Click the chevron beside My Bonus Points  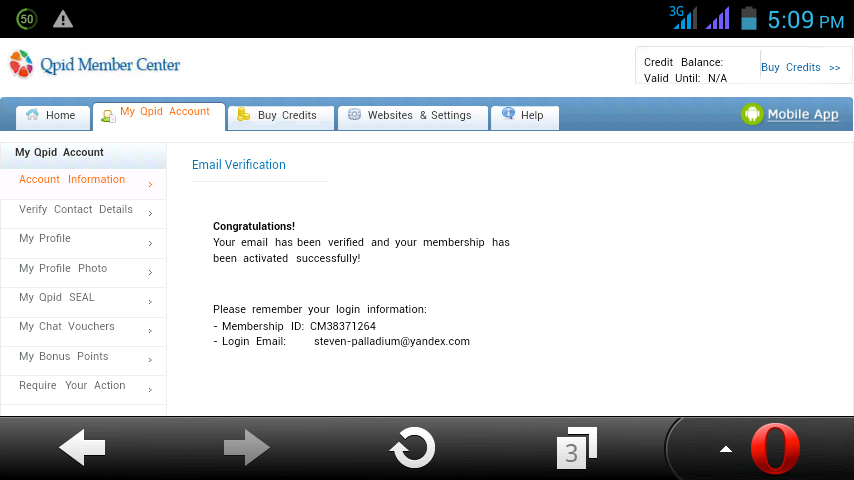(x=150, y=360)
